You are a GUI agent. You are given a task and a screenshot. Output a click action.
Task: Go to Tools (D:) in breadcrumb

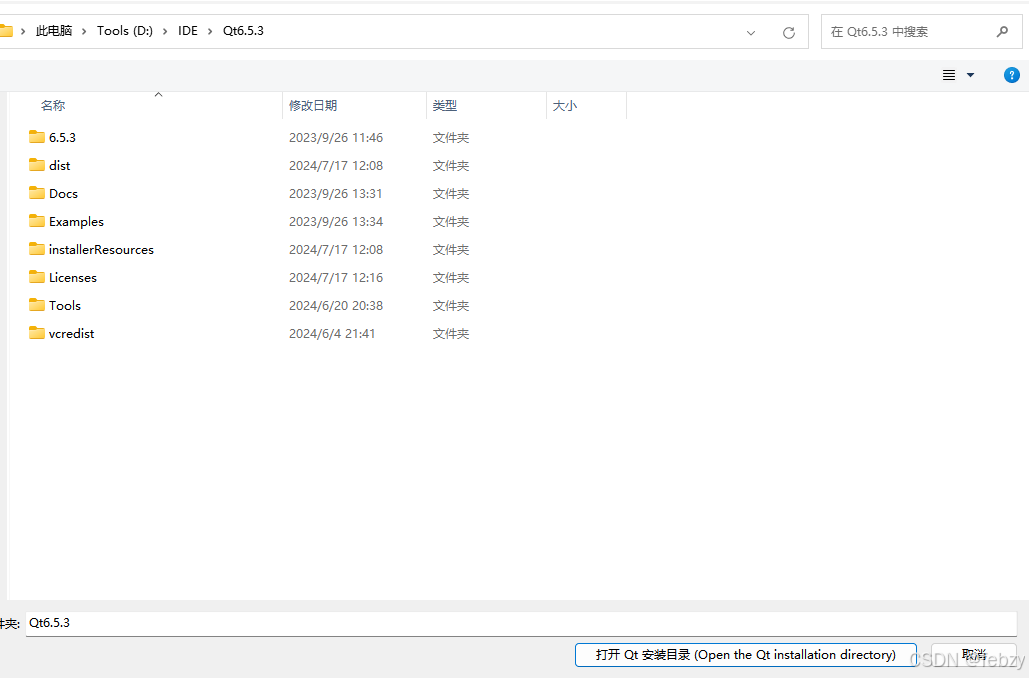point(125,31)
